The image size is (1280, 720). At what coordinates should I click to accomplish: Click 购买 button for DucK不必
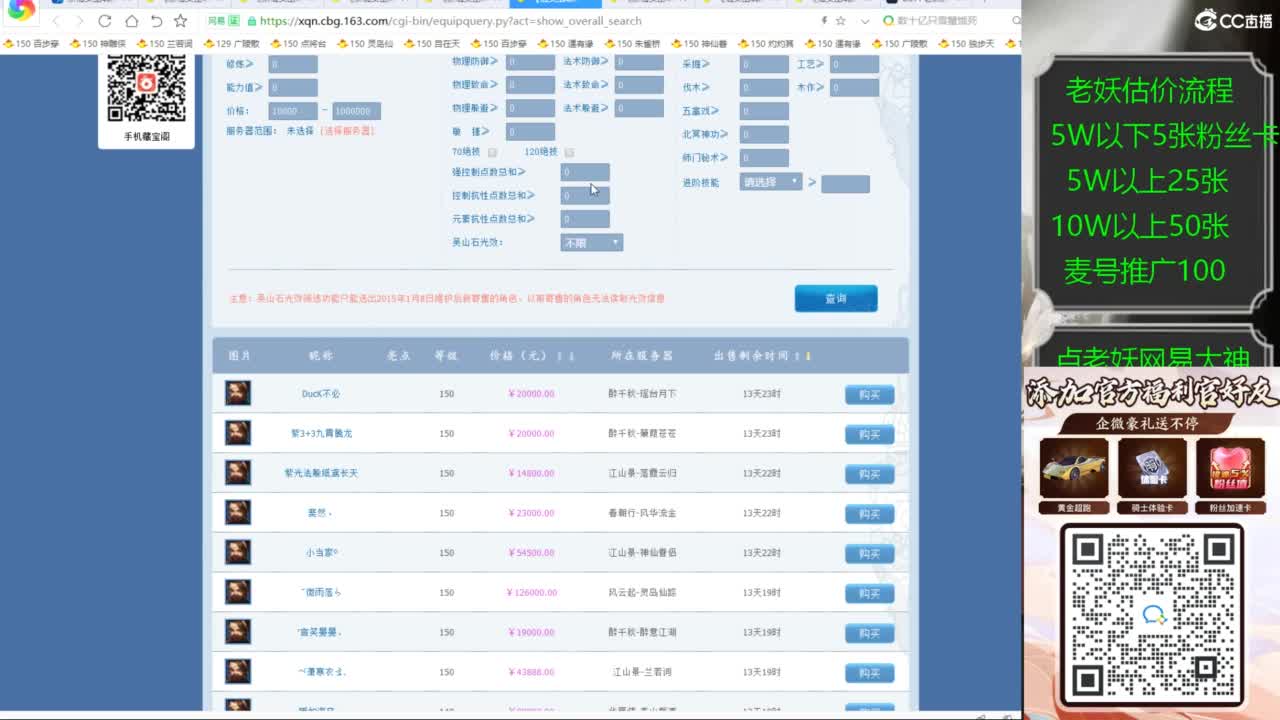coord(869,395)
